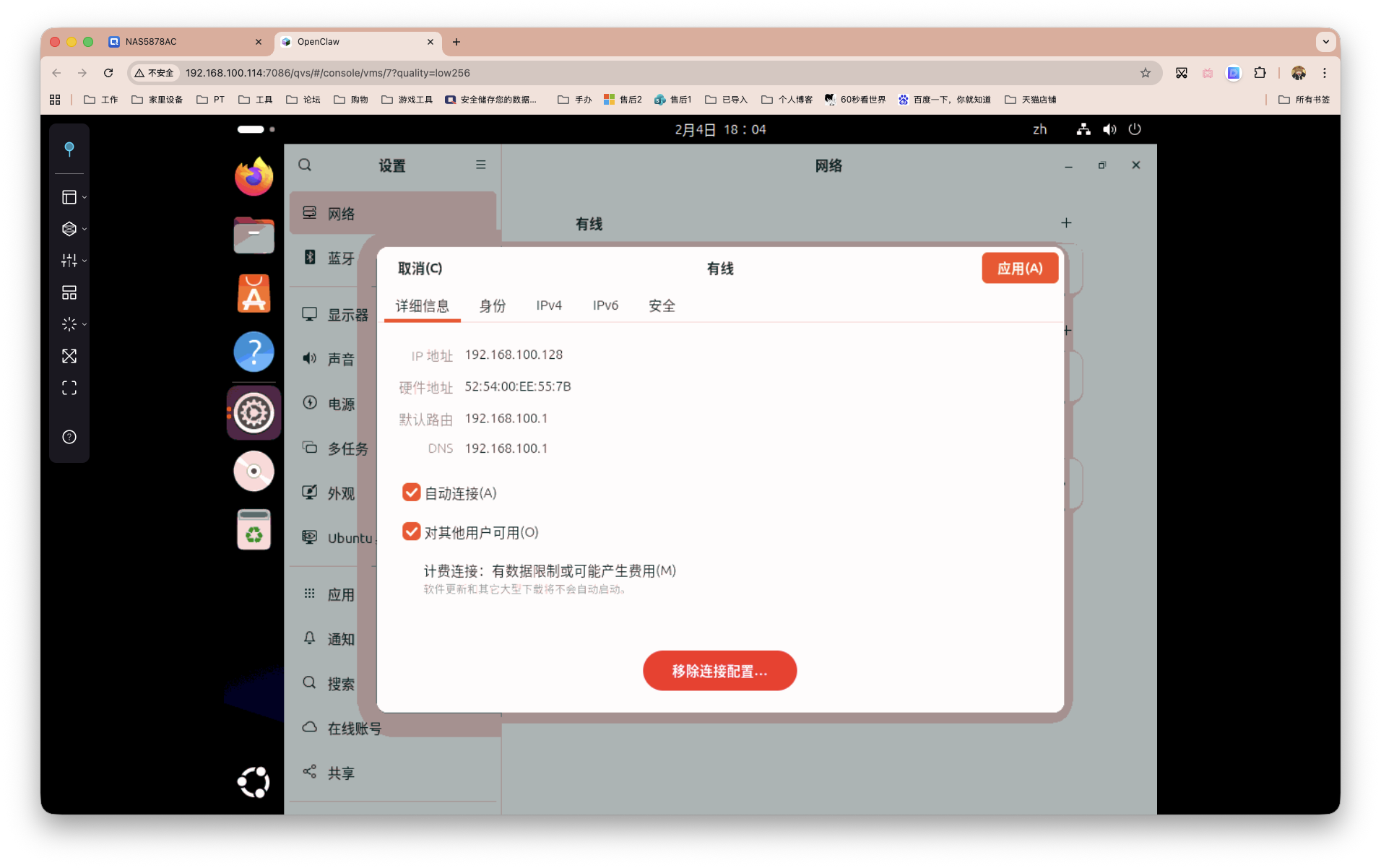Open Firefox from the Ubuntu dock
Image resolution: width=1381 pixels, height=868 pixels.
coord(254,175)
